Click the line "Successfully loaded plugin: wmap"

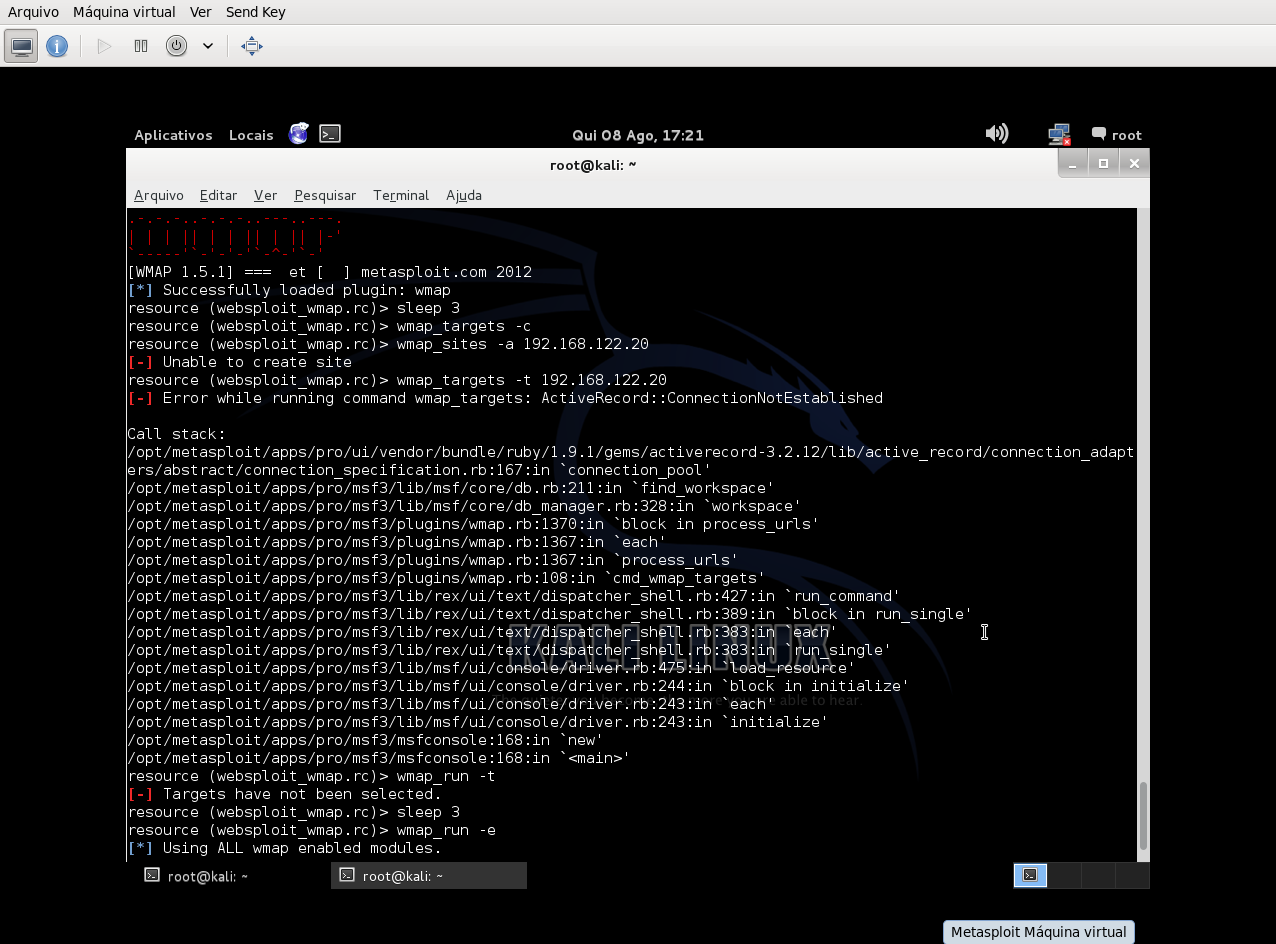(289, 290)
